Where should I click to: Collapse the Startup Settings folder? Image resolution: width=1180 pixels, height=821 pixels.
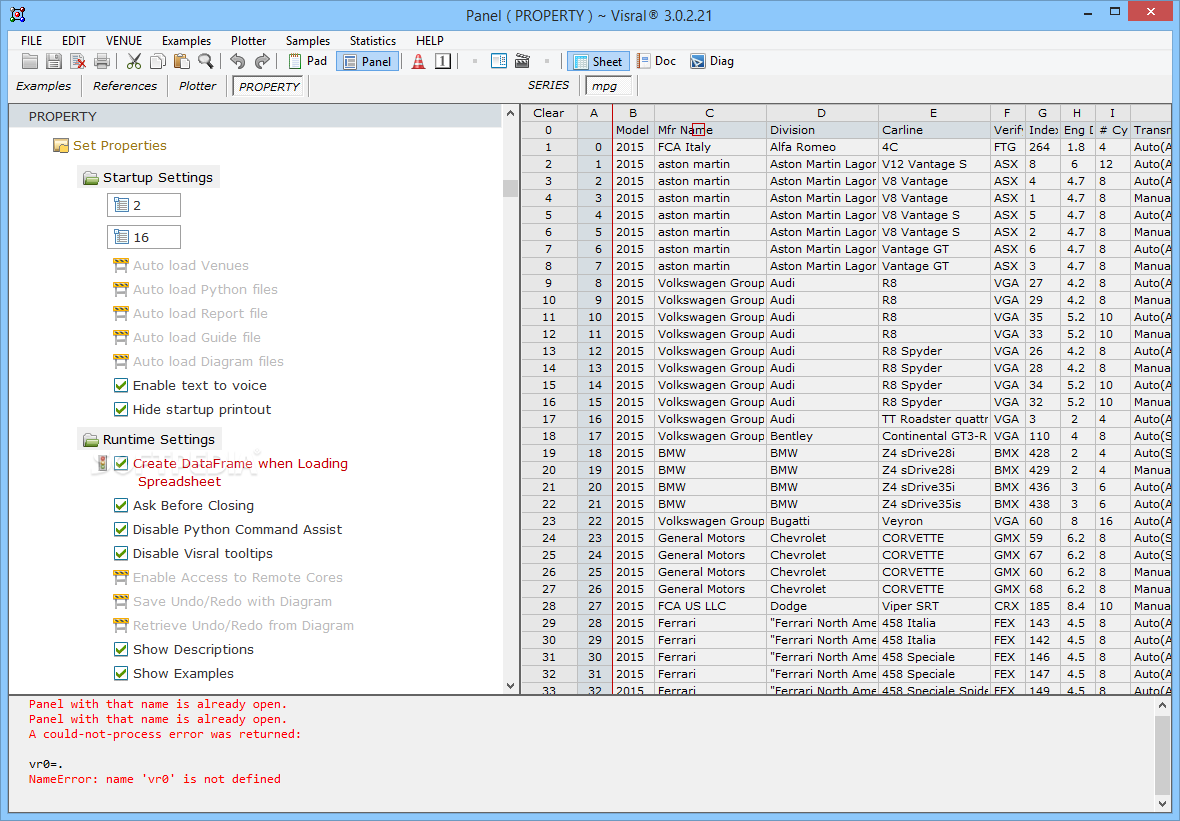[90, 178]
